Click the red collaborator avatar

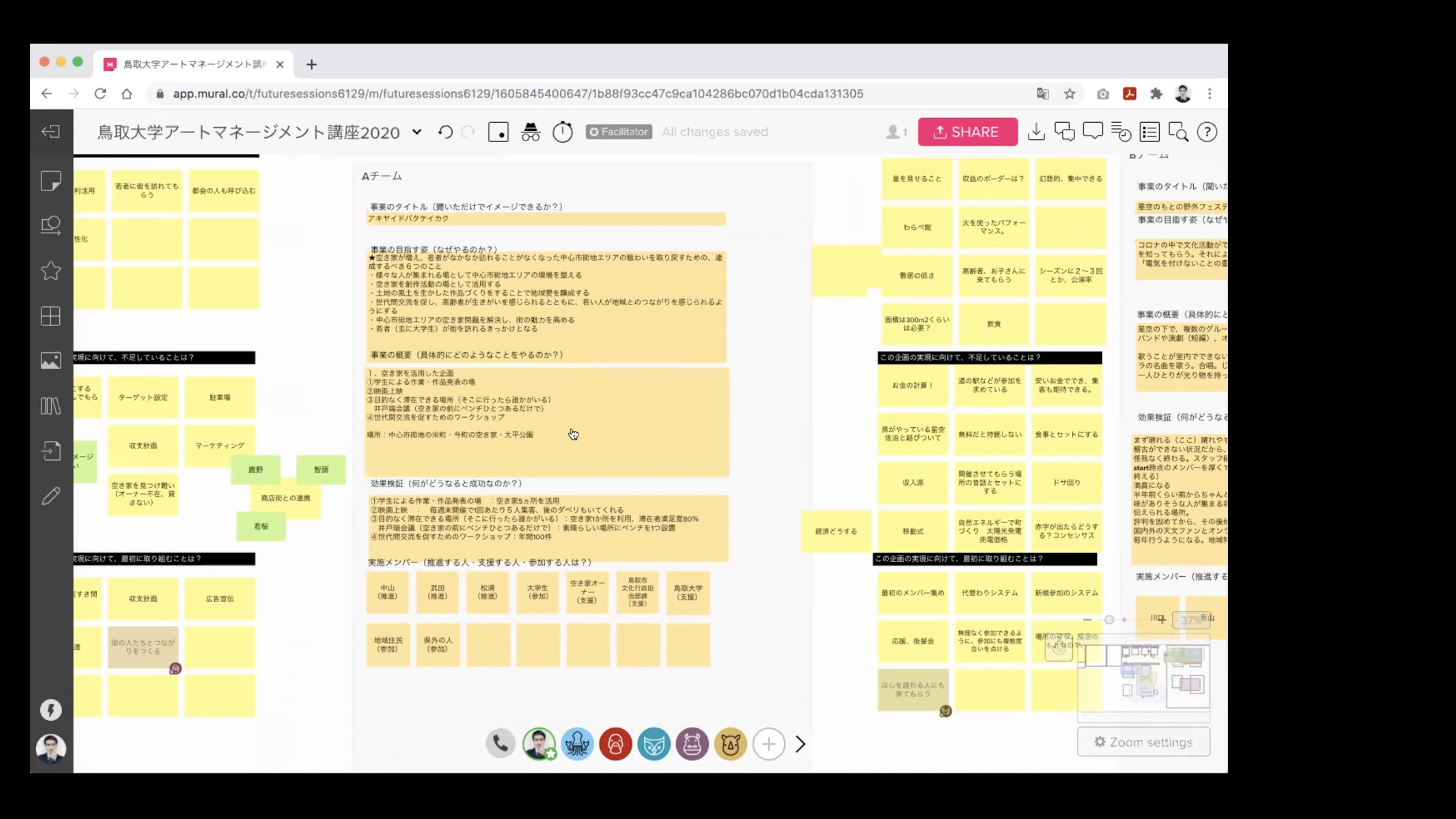tap(616, 744)
